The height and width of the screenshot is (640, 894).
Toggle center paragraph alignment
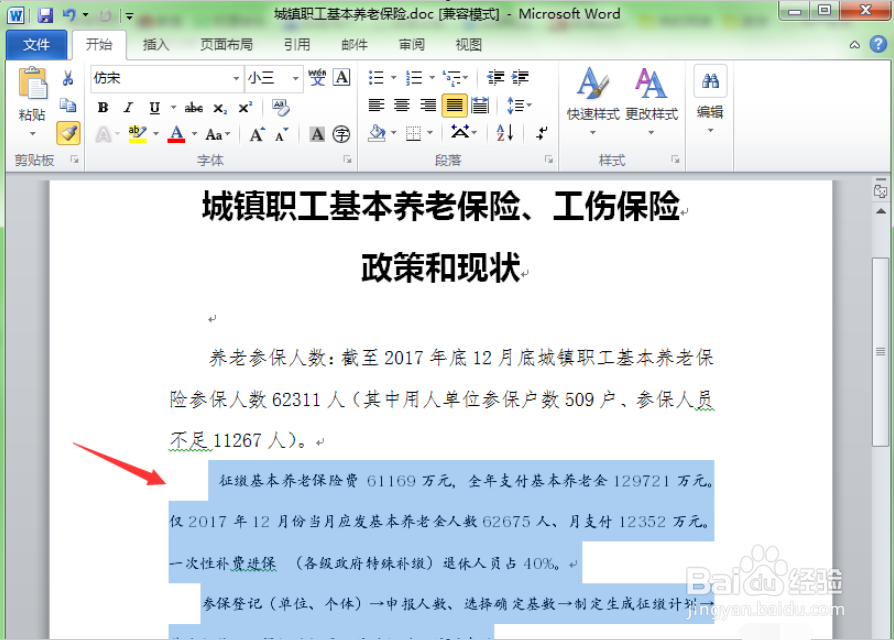point(401,105)
